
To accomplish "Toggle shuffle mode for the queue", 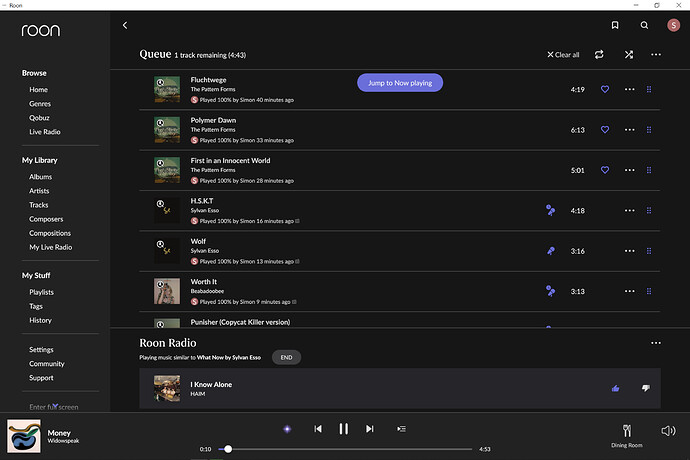I will pyautogui.click(x=628, y=55).
